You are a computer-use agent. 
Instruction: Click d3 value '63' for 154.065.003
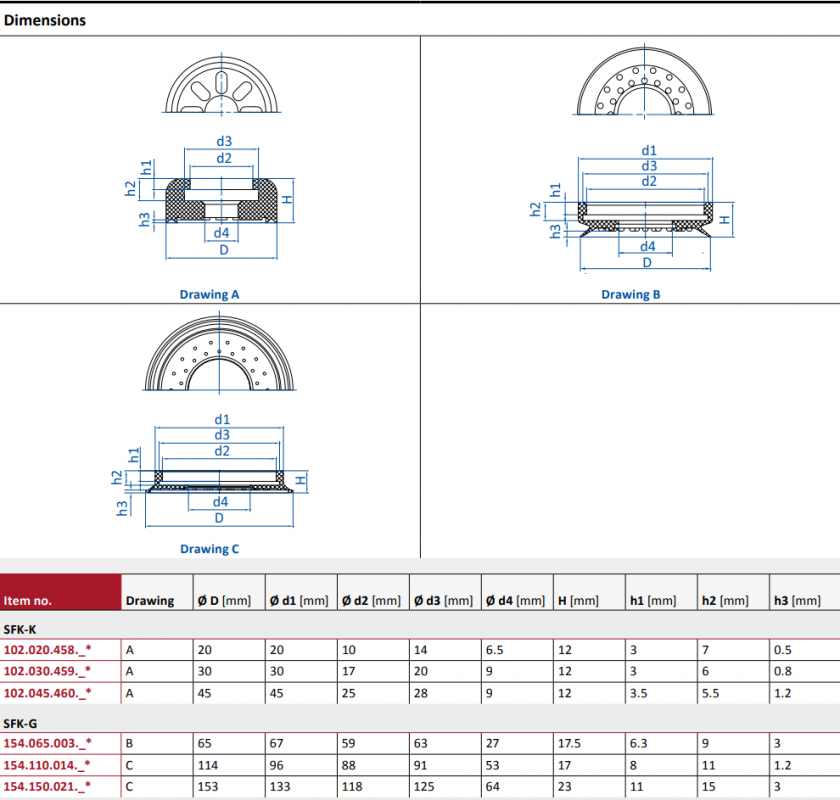421,744
